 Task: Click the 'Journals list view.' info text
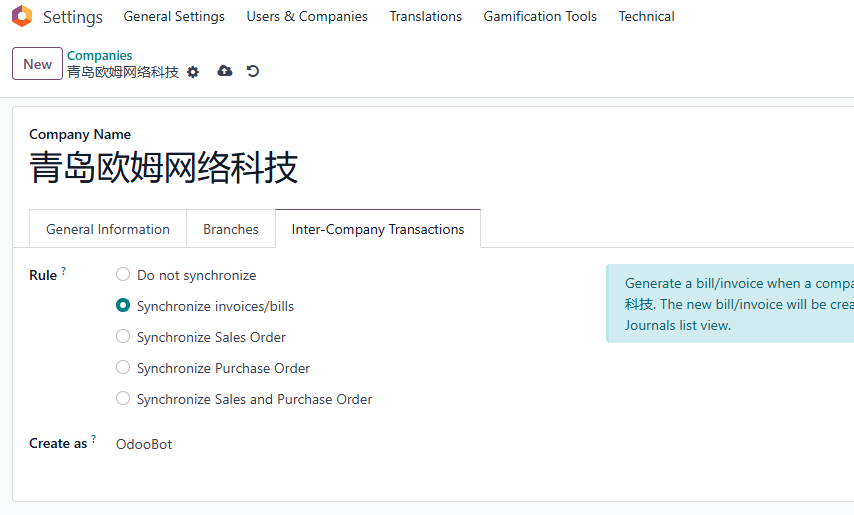click(678, 326)
